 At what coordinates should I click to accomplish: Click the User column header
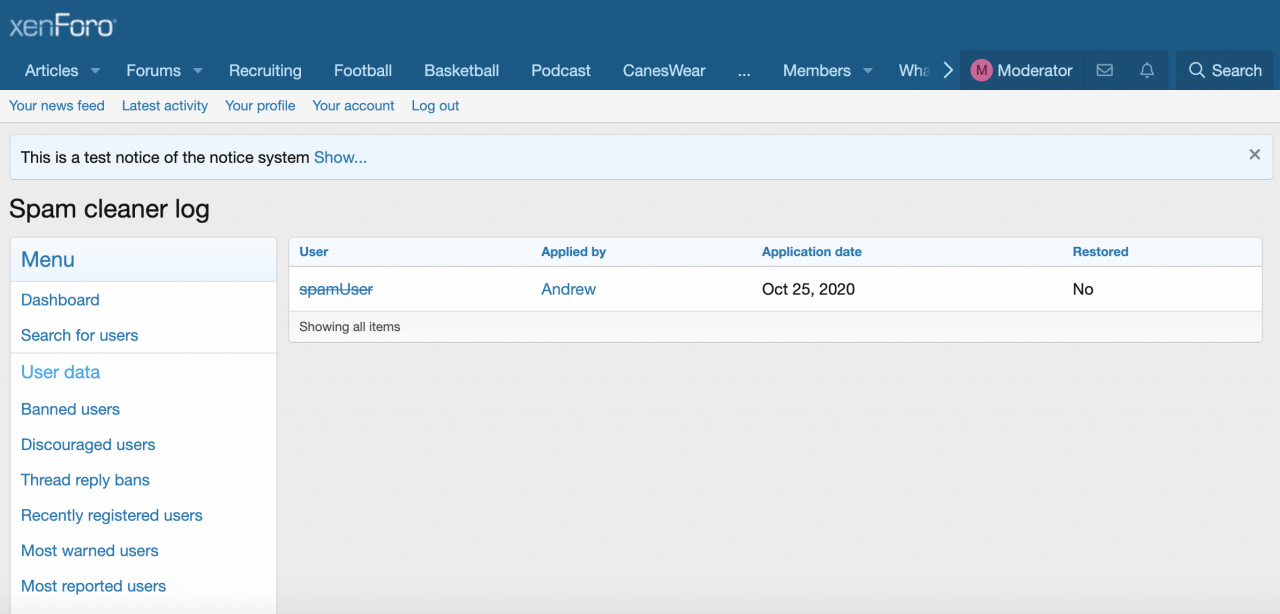pyautogui.click(x=314, y=252)
